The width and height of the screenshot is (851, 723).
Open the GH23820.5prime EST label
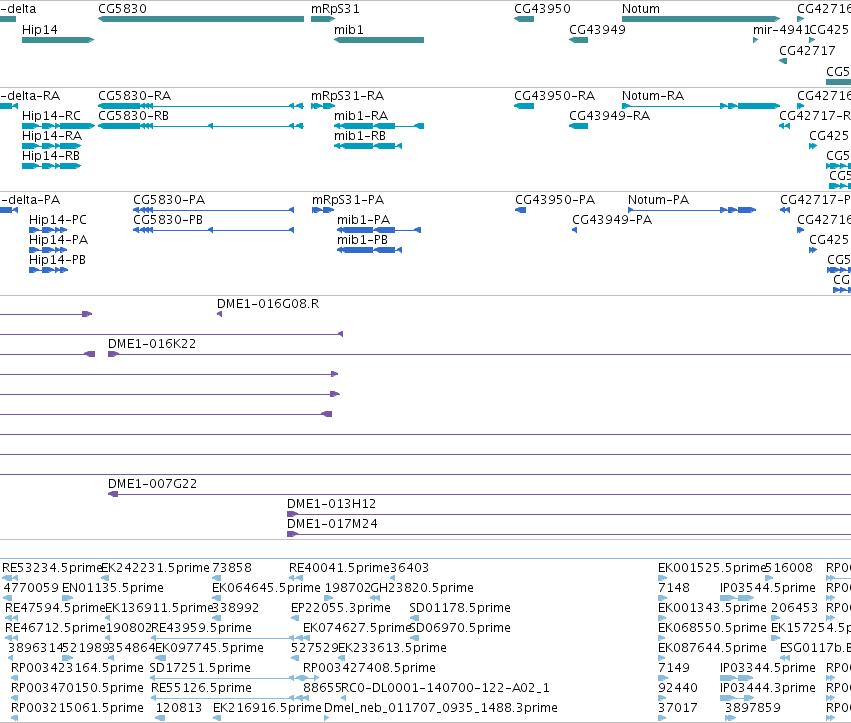pos(422,588)
